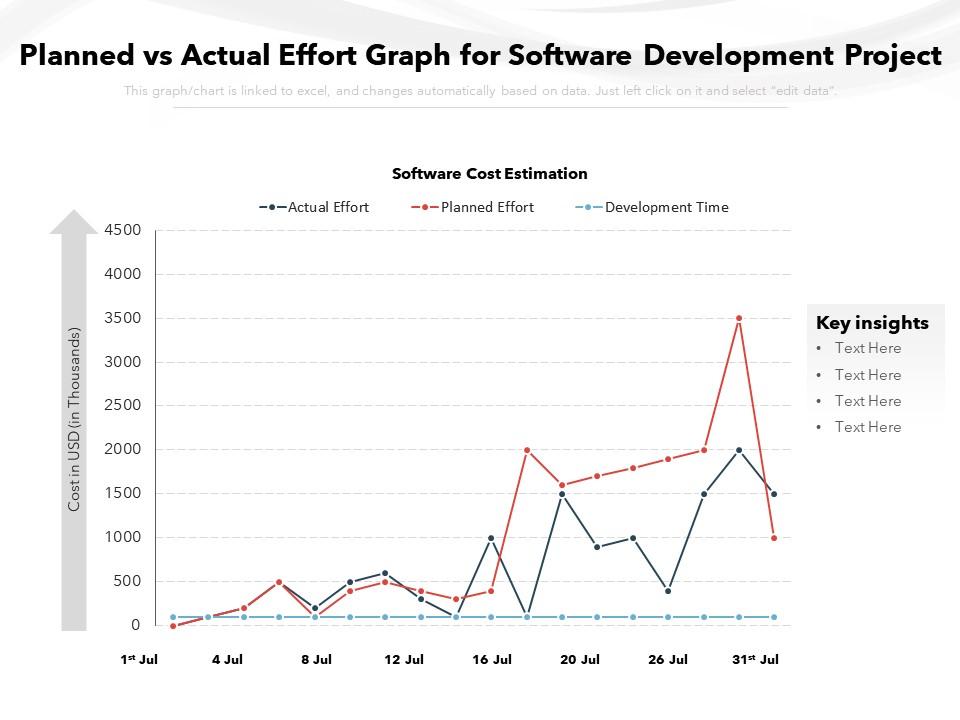Click the Development Time legend label
This screenshot has height=720, width=960.
point(666,208)
